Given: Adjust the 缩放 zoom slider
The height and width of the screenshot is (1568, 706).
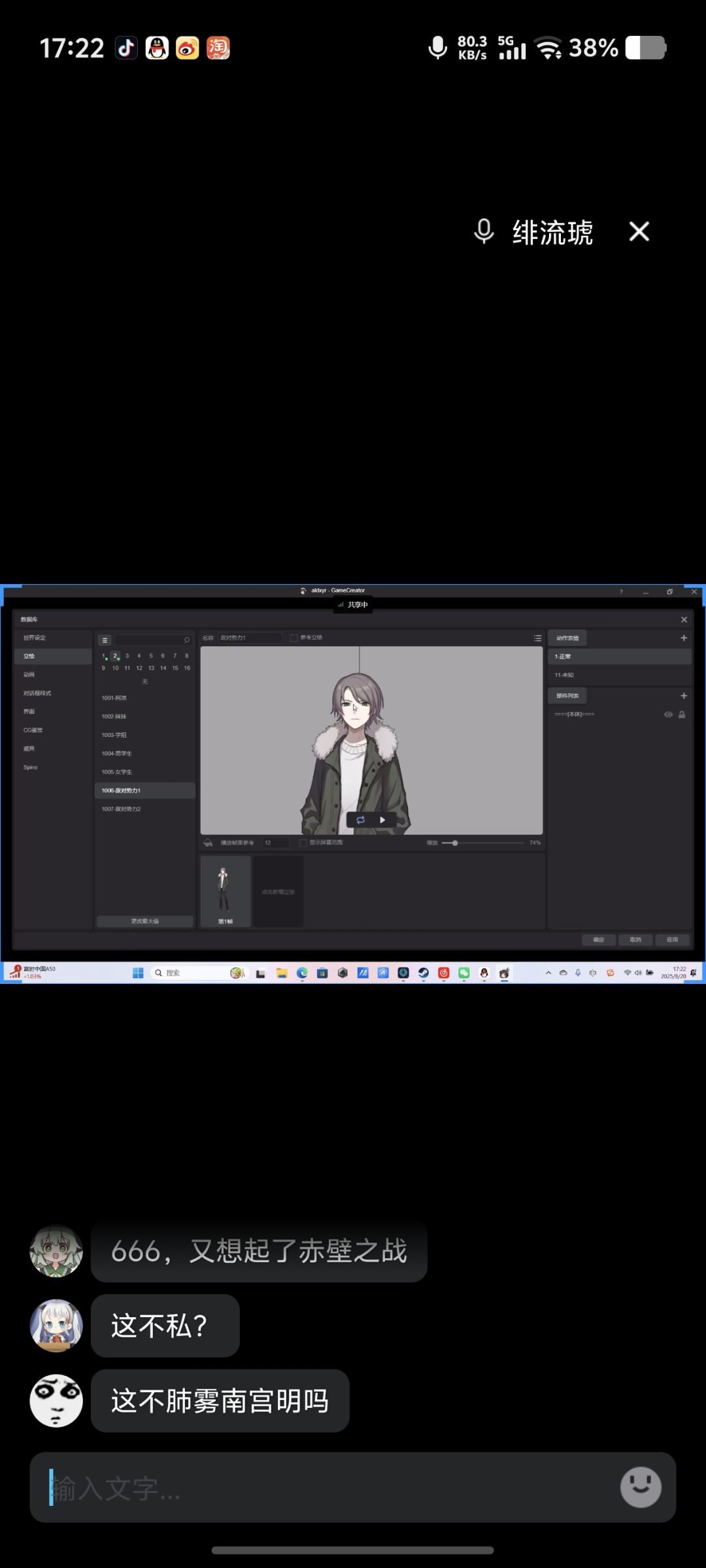Looking at the screenshot, I should [482, 843].
